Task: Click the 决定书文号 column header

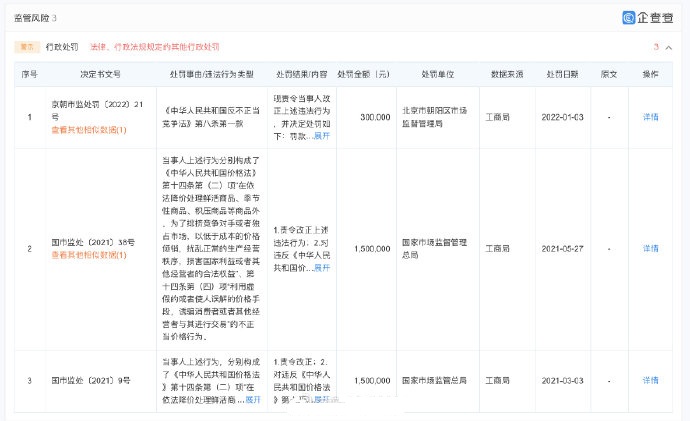Action: (x=100, y=75)
